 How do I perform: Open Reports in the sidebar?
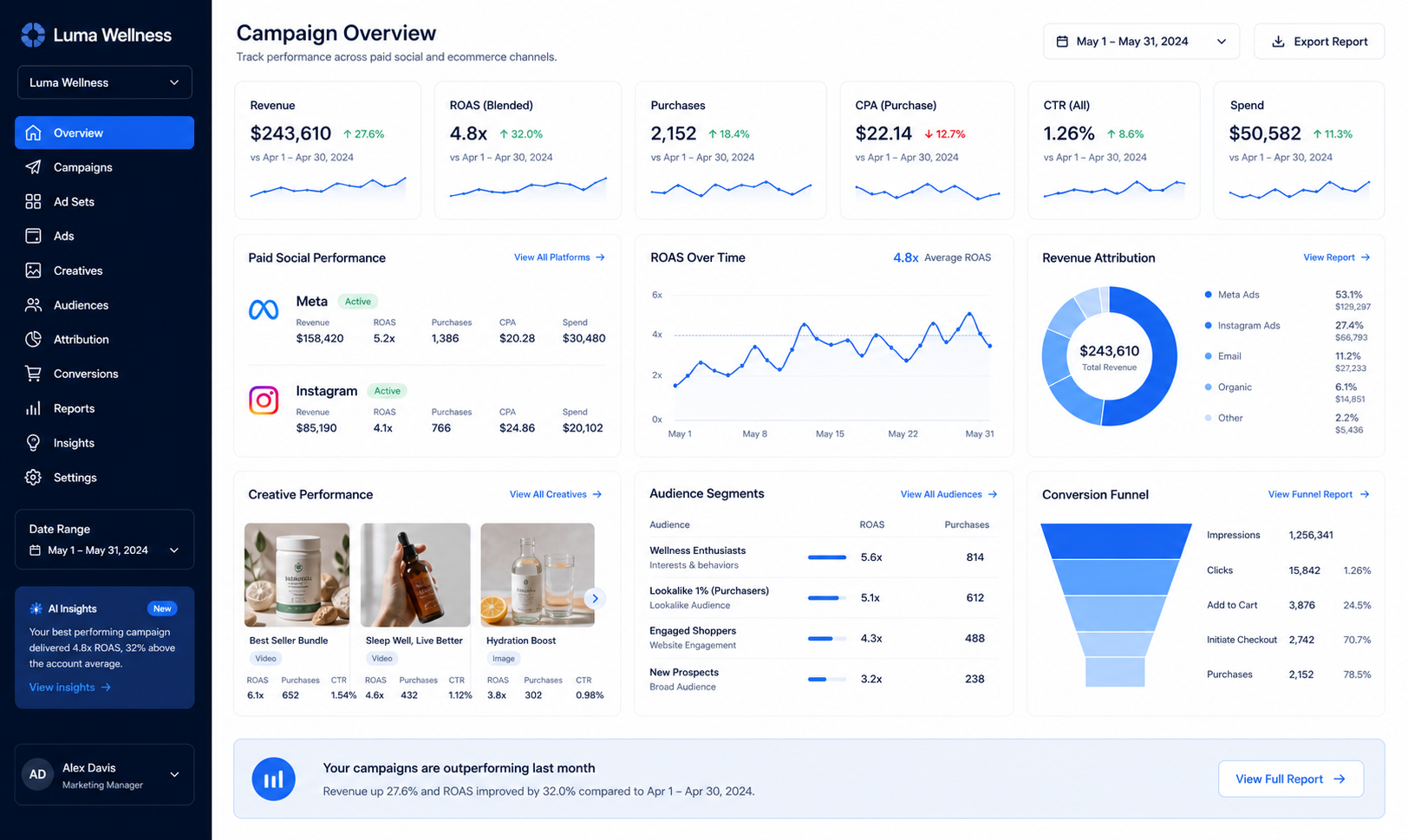[104, 408]
